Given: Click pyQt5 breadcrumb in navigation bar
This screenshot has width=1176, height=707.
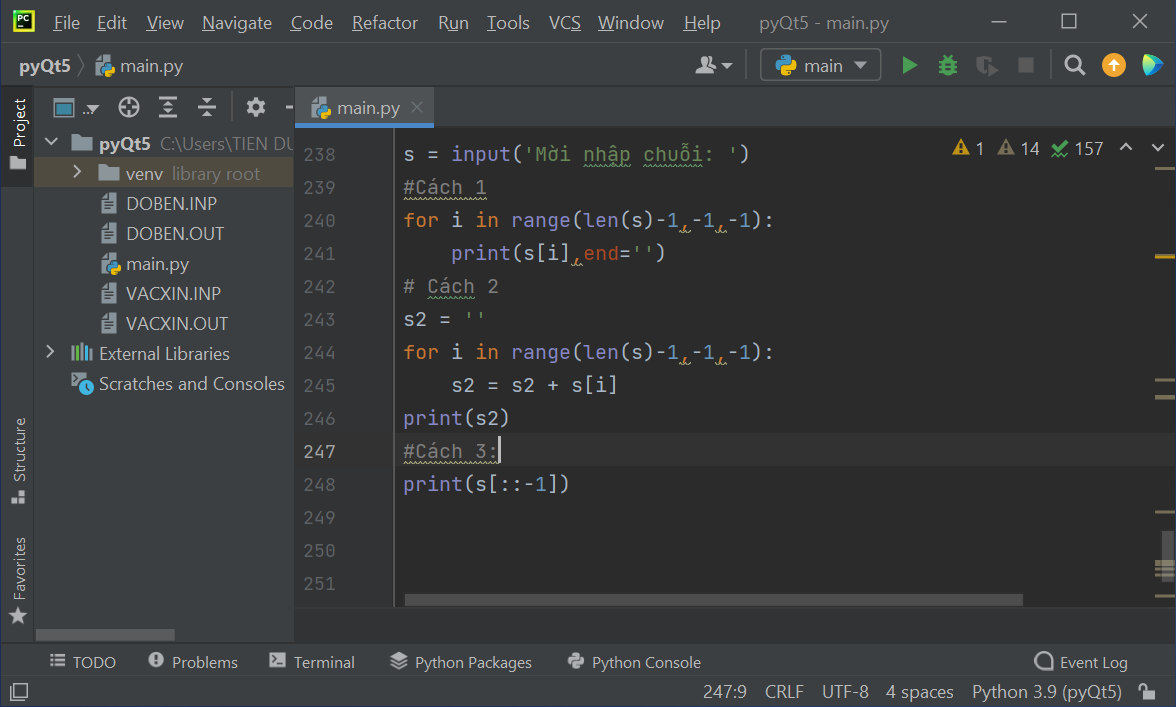Looking at the screenshot, I should [x=44, y=66].
